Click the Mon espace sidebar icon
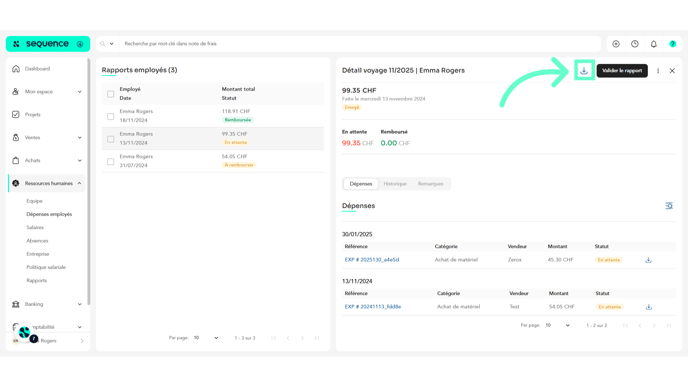Viewport: 688px width, 387px height. coord(16,92)
